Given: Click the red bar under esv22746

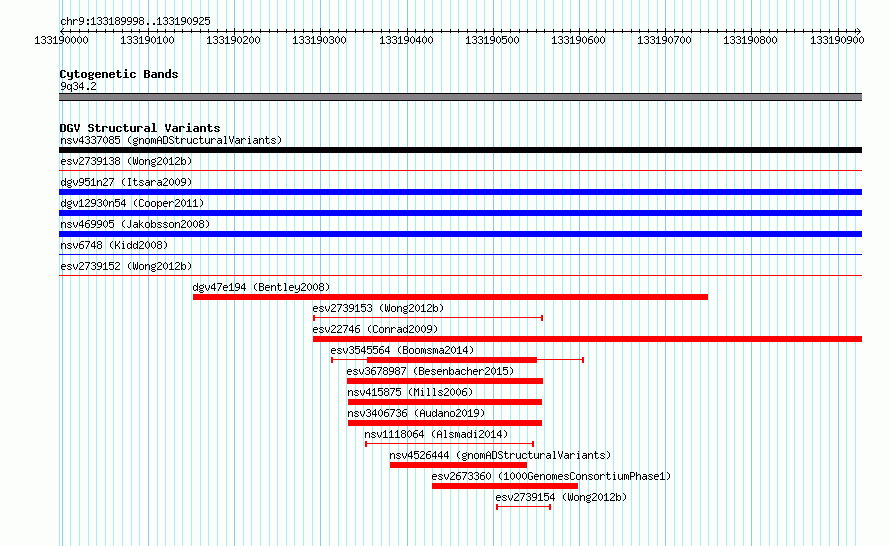Looking at the screenshot, I should point(587,339).
